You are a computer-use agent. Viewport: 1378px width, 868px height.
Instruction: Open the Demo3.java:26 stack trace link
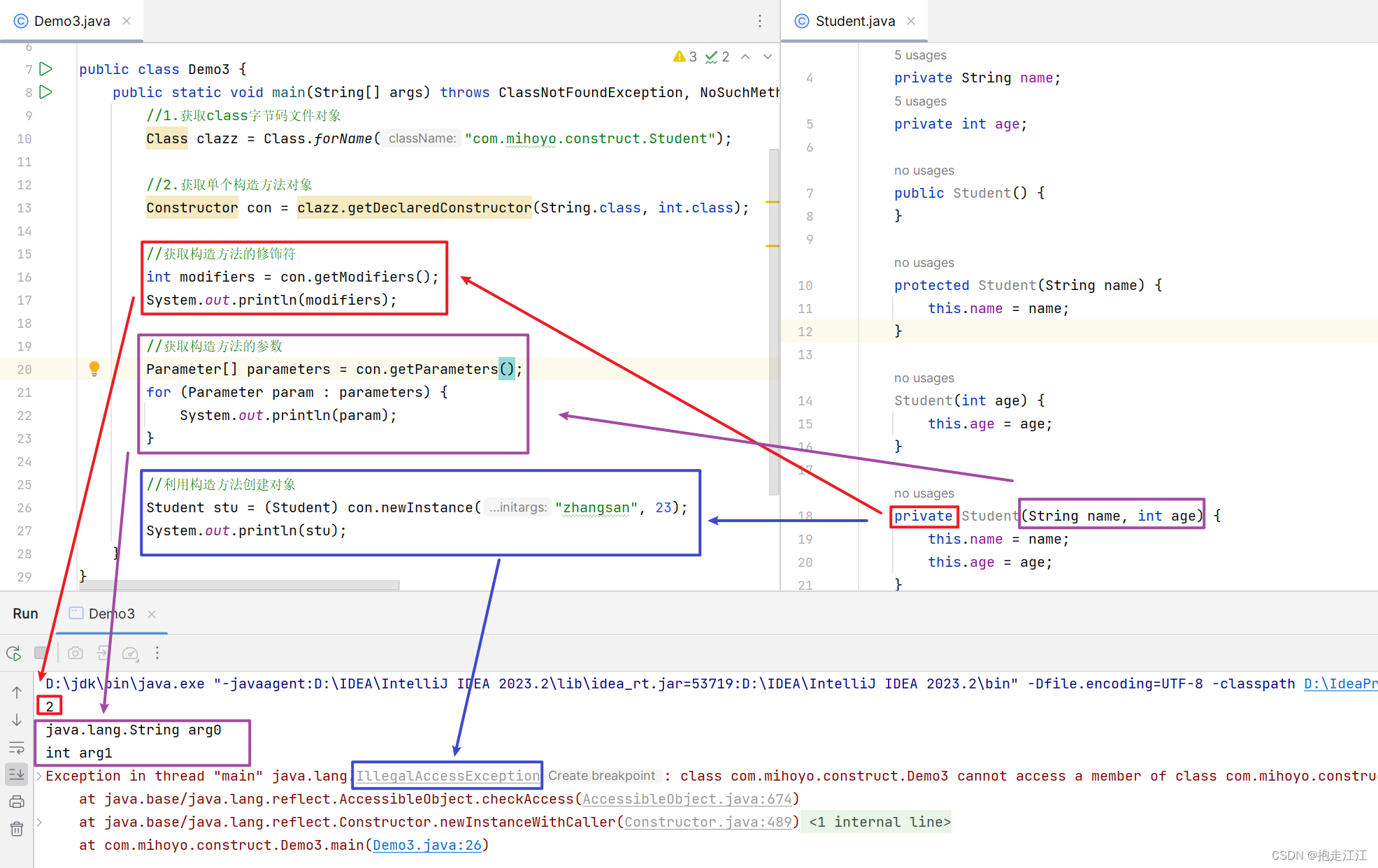click(426, 845)
